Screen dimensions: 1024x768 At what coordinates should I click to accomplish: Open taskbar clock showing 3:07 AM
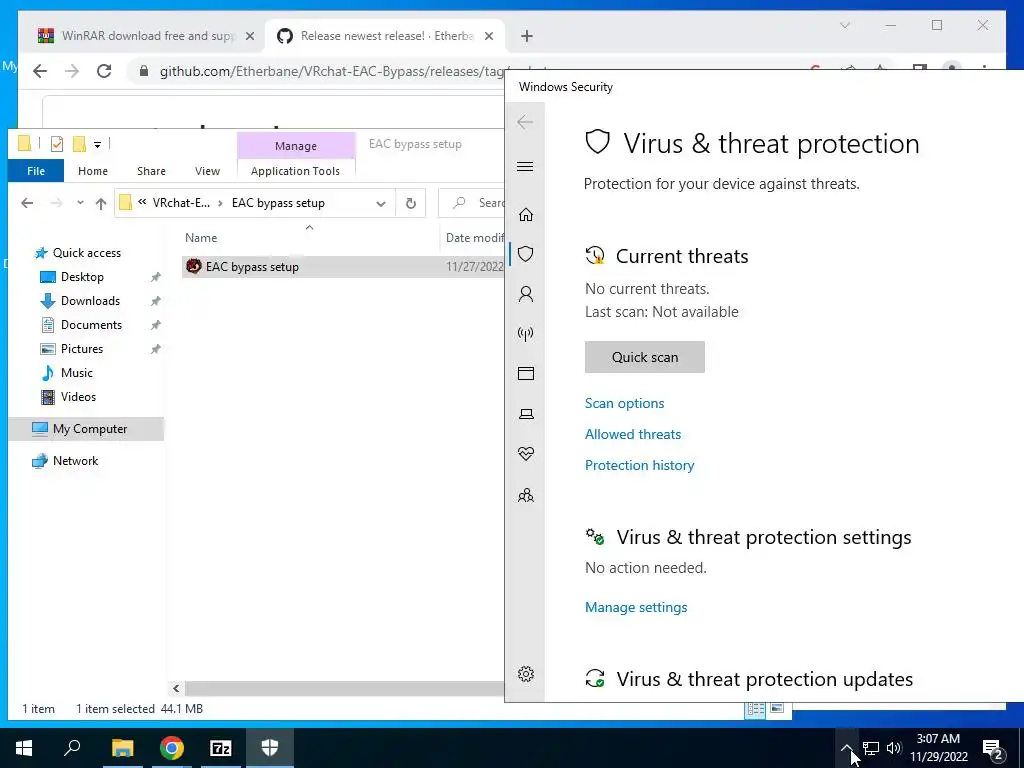(938, 748)
